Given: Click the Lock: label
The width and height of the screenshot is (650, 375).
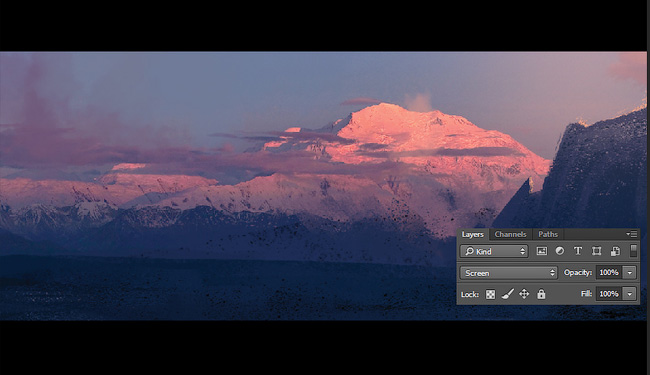Looking at the screenshot, I should [470, 295].
